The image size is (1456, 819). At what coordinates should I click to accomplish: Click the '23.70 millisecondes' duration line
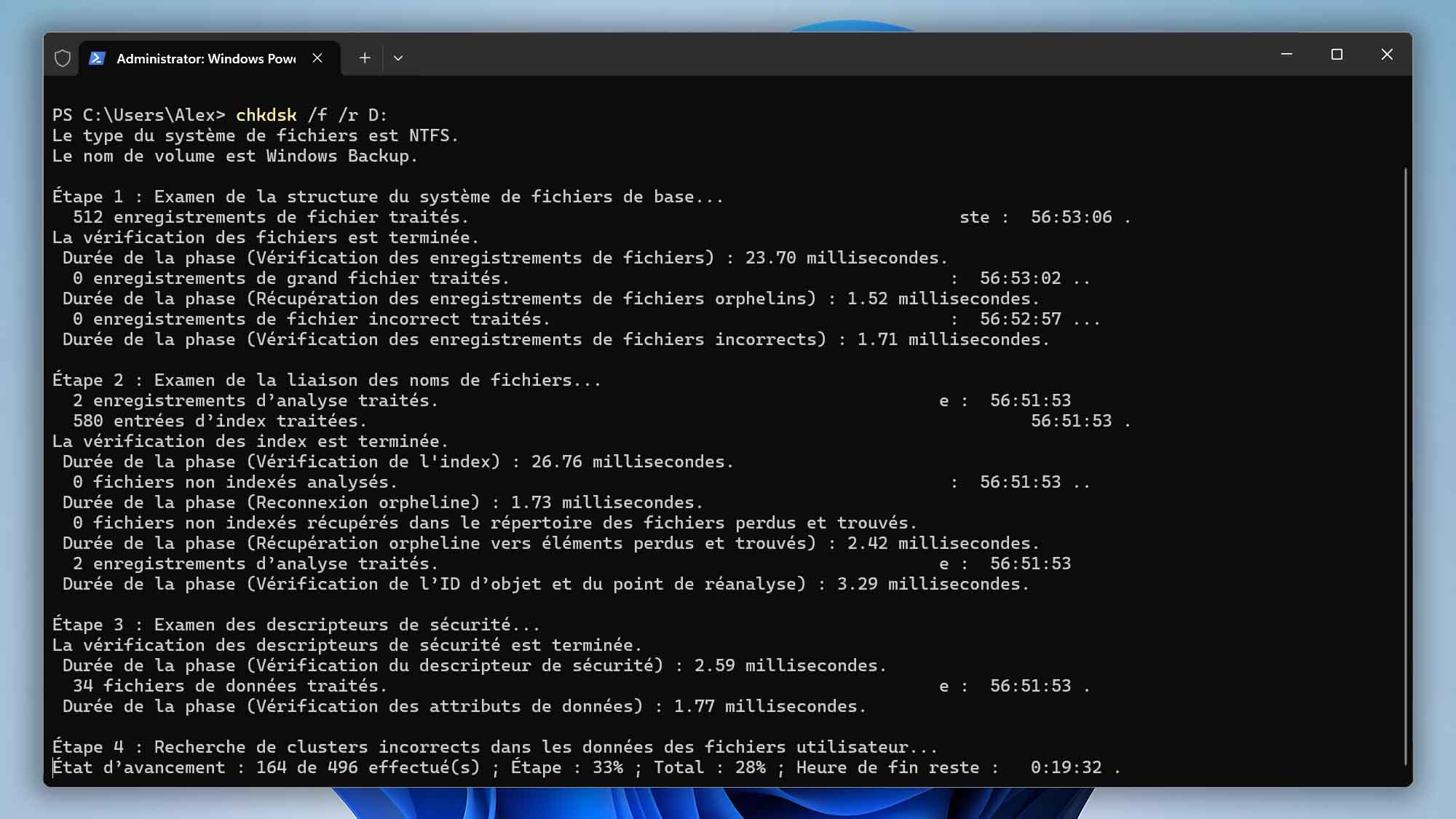pos(505,258)
